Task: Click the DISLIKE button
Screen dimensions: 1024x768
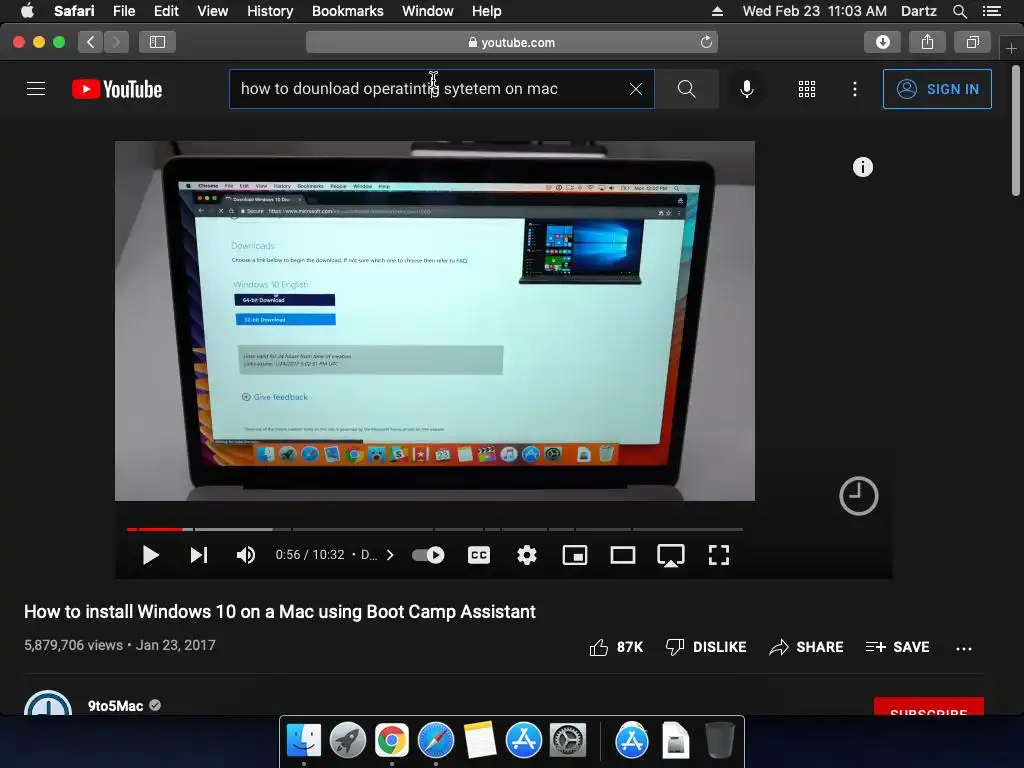Action: (x=705, y=647)
